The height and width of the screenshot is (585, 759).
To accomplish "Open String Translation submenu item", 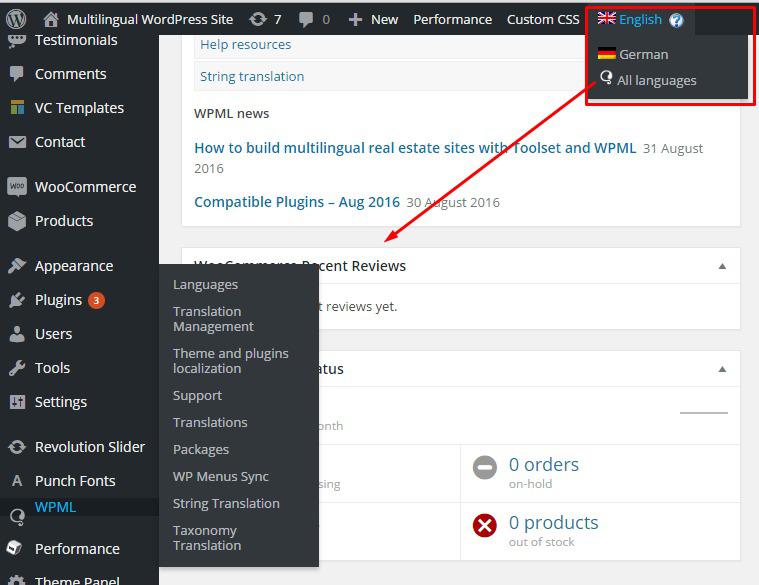I will pos(226,503).
